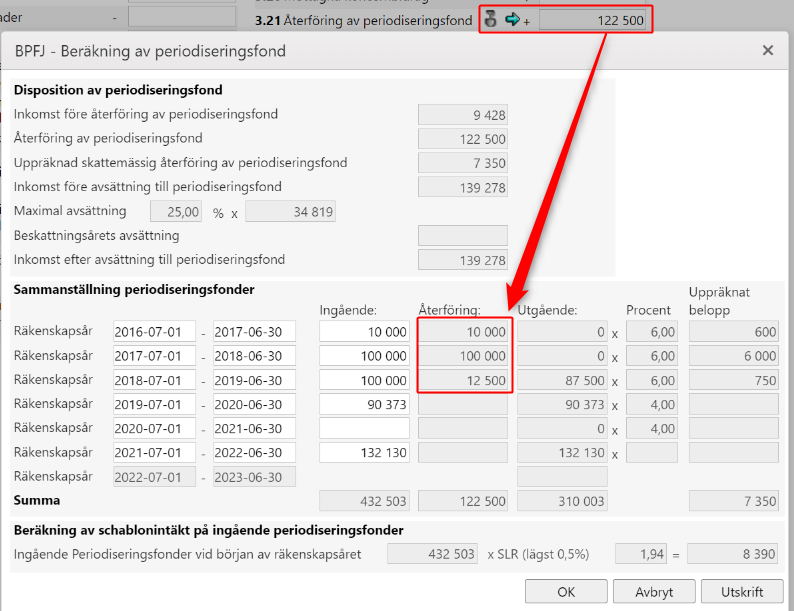Click Ingående field for 2018-07-01 year
Screen dimensions: 794x611
pos(364,380)
